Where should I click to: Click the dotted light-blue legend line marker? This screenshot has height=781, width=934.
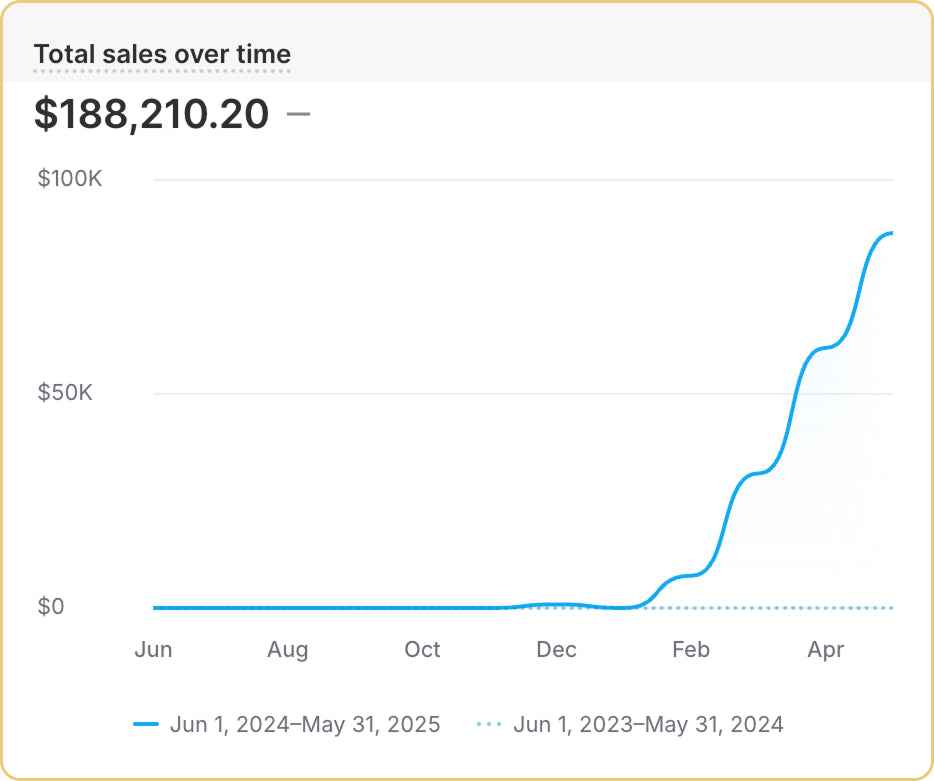[x=489, y=725]
